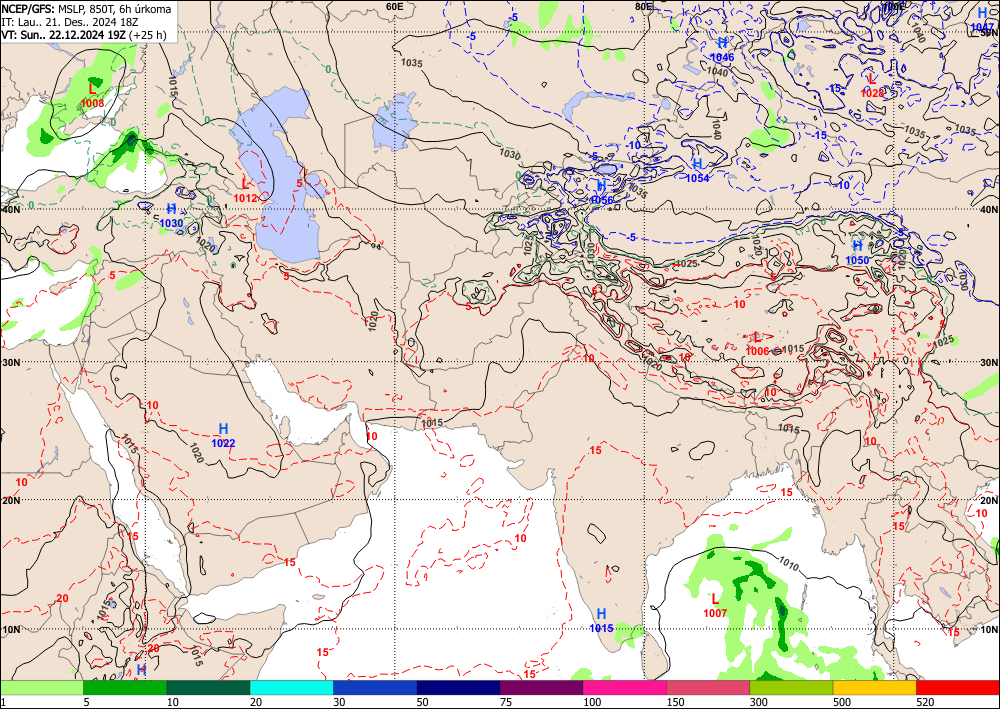Select the cyan 20–30 legend swatch
This screenshot has height=709, width=1000.
[291, 687]
